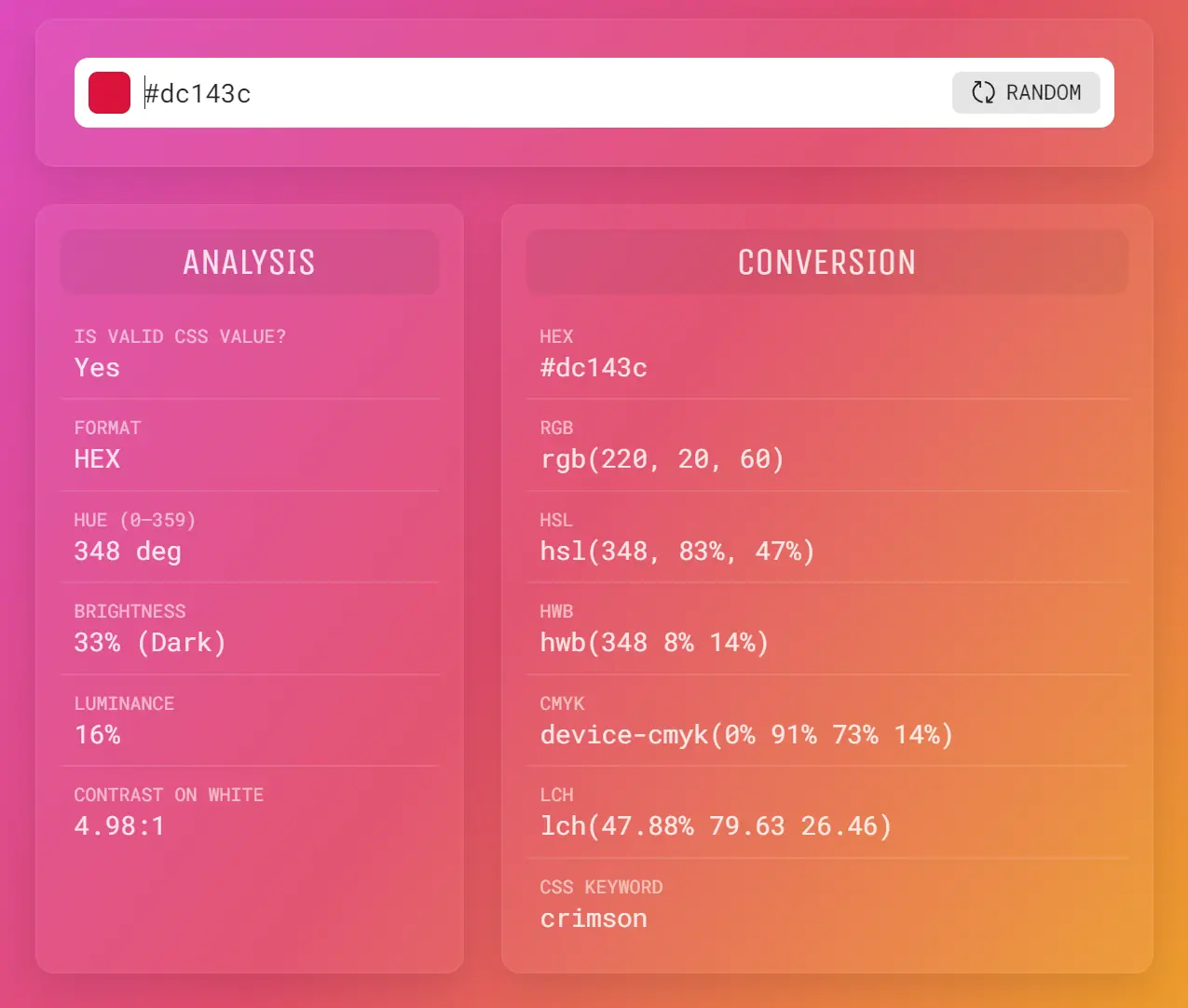Click the ANALYSIS panel header

[x=249, y=263]
